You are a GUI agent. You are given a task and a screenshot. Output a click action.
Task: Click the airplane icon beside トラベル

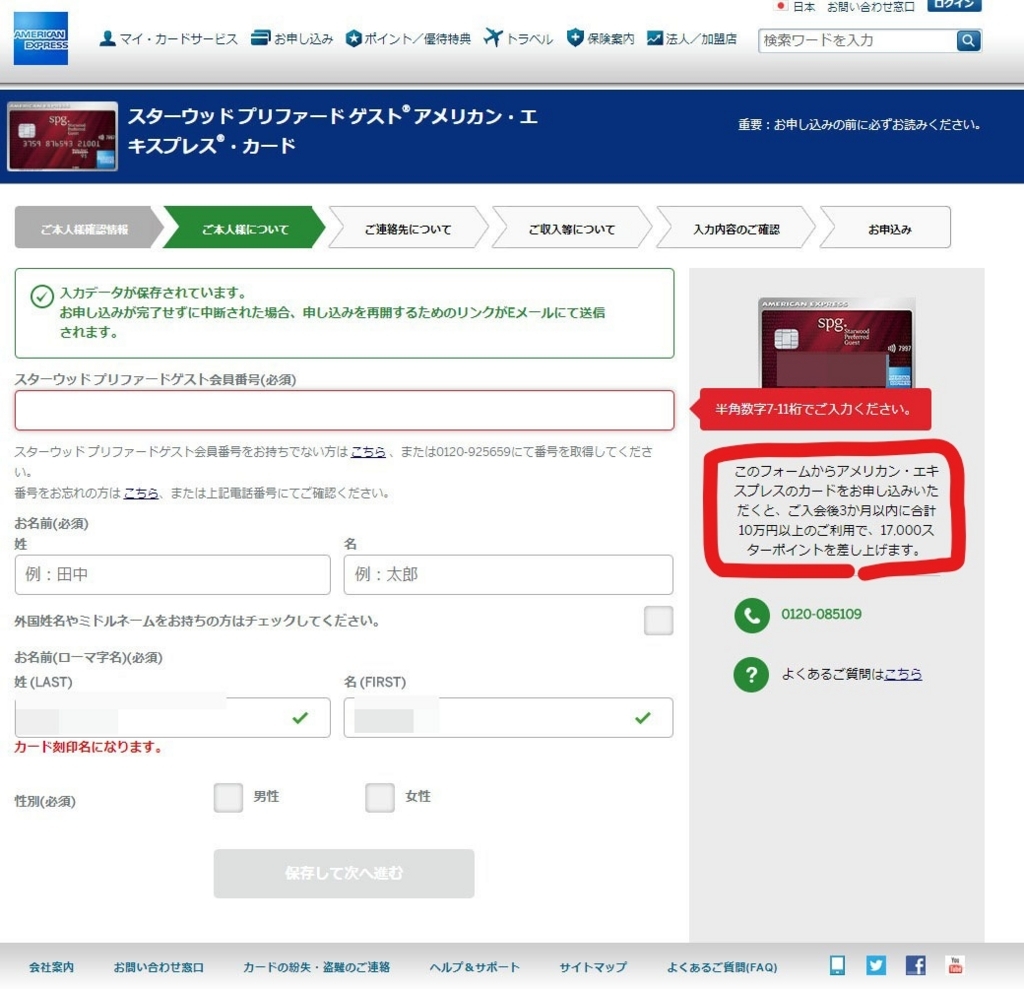(x=493, y=38)
